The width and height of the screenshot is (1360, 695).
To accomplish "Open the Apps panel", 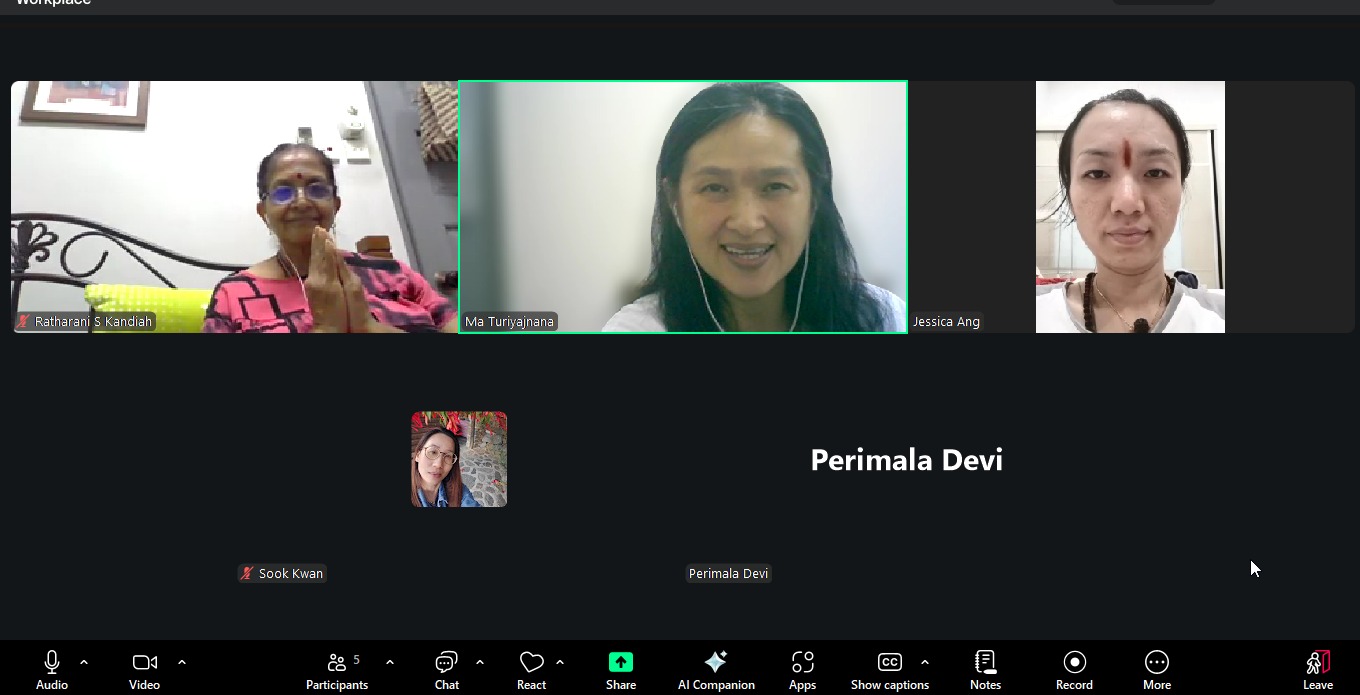I will click(x=802, y=663).
